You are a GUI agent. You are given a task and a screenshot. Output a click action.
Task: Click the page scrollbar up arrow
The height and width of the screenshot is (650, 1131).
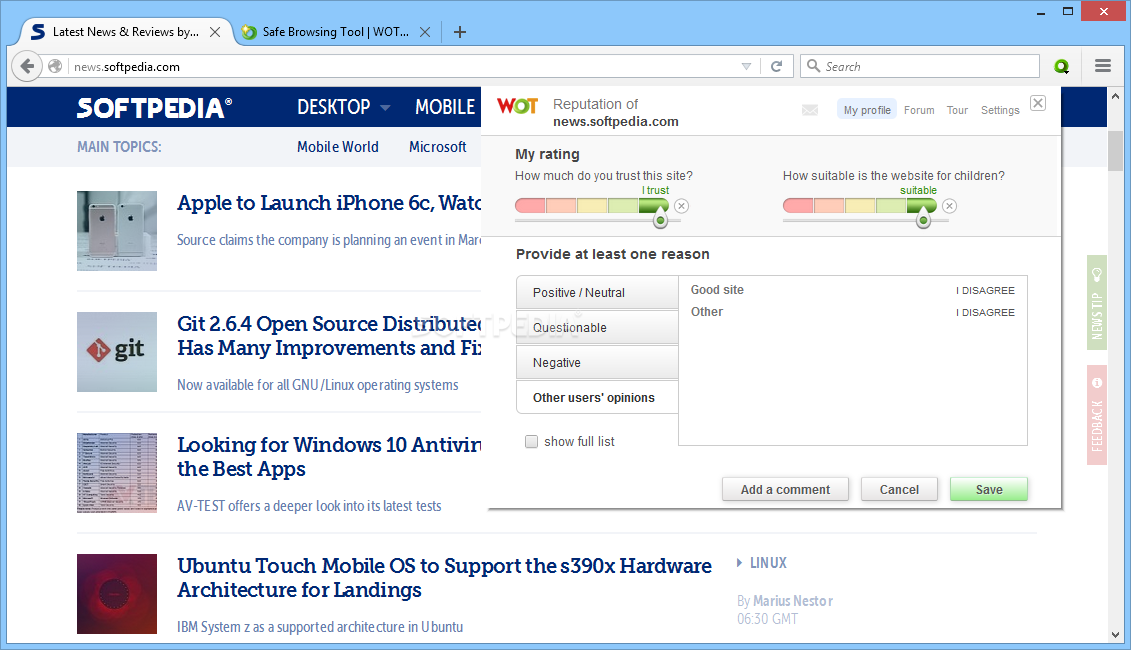(1115, 95)
